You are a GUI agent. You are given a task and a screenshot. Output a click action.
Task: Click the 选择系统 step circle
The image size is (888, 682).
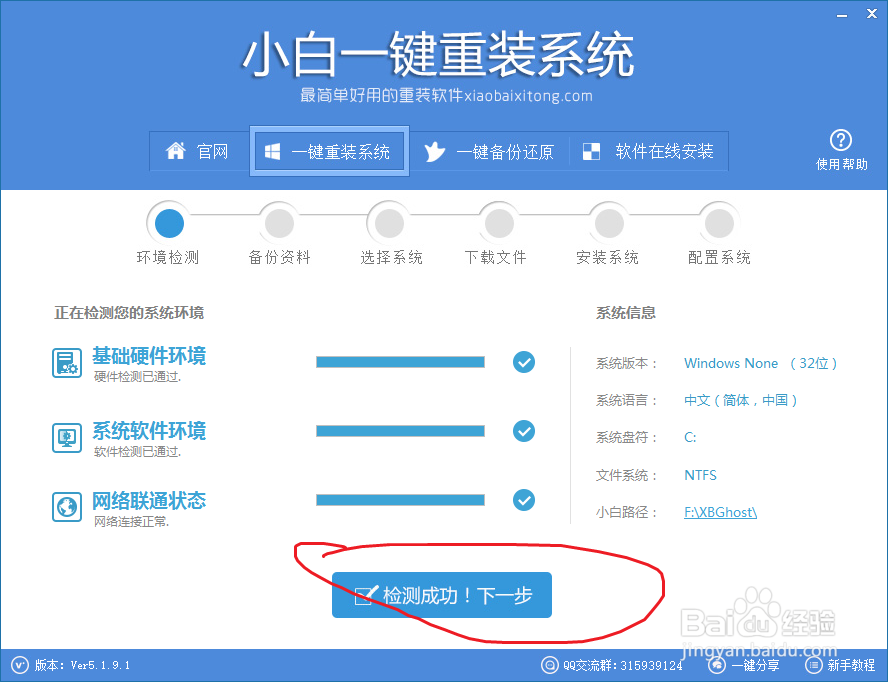[x=389, y=223]
